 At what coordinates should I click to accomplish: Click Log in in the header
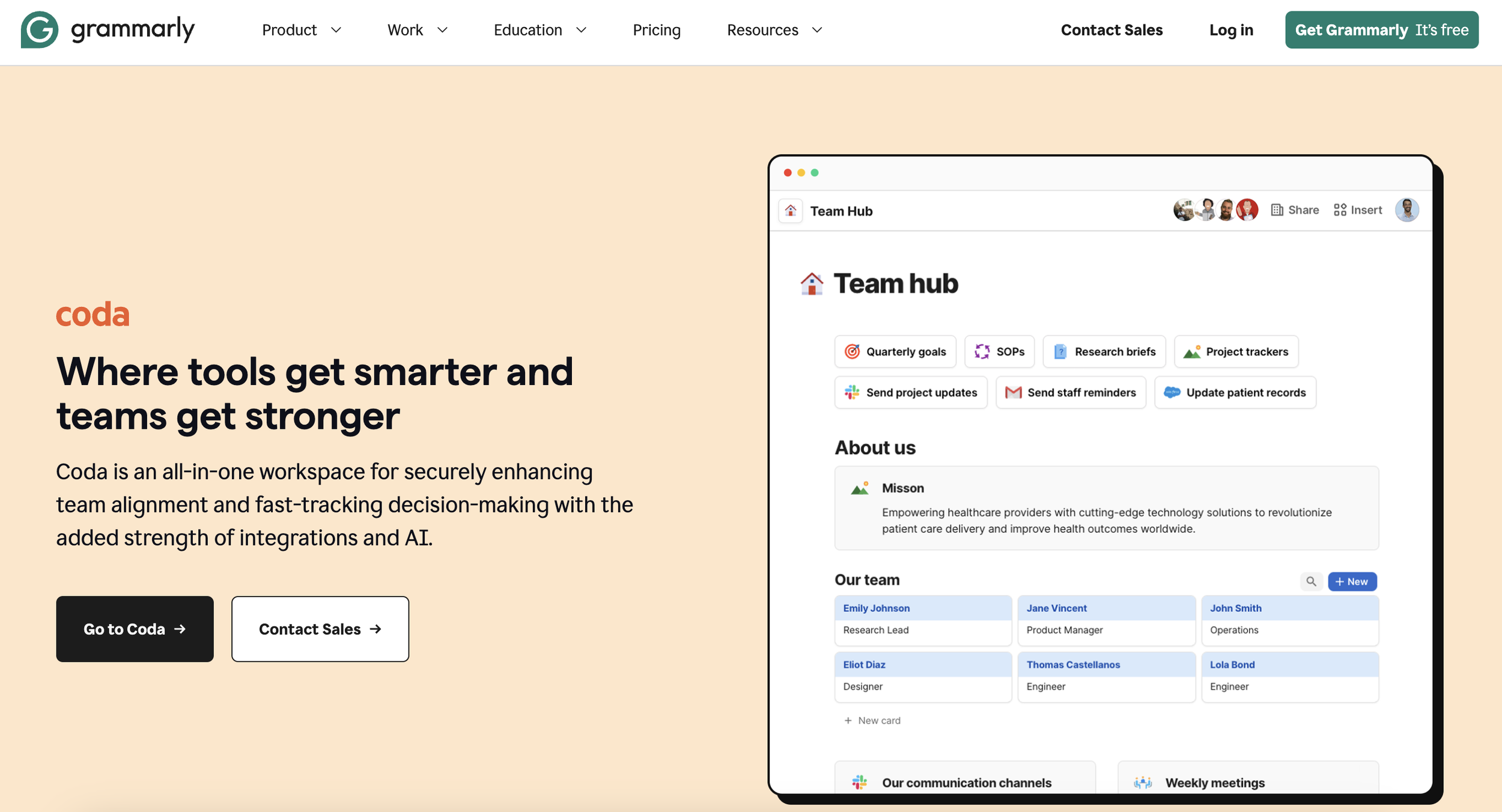point(1230,30)
